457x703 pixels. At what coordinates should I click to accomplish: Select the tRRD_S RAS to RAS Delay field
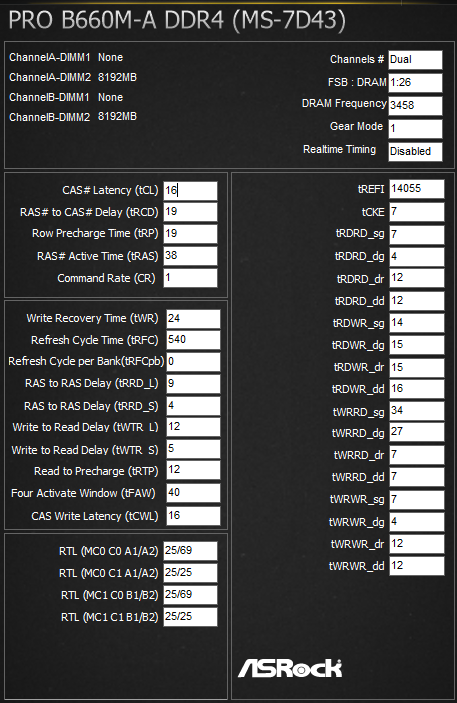coord(193,406)
